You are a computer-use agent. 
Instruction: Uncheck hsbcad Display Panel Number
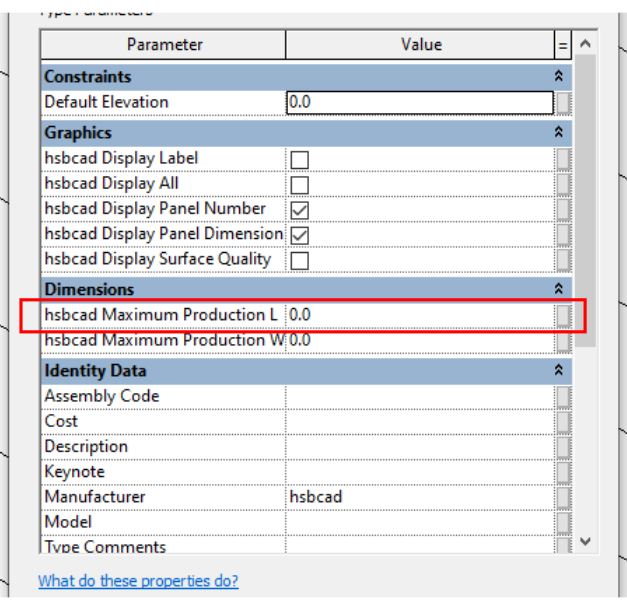[299, 209]
